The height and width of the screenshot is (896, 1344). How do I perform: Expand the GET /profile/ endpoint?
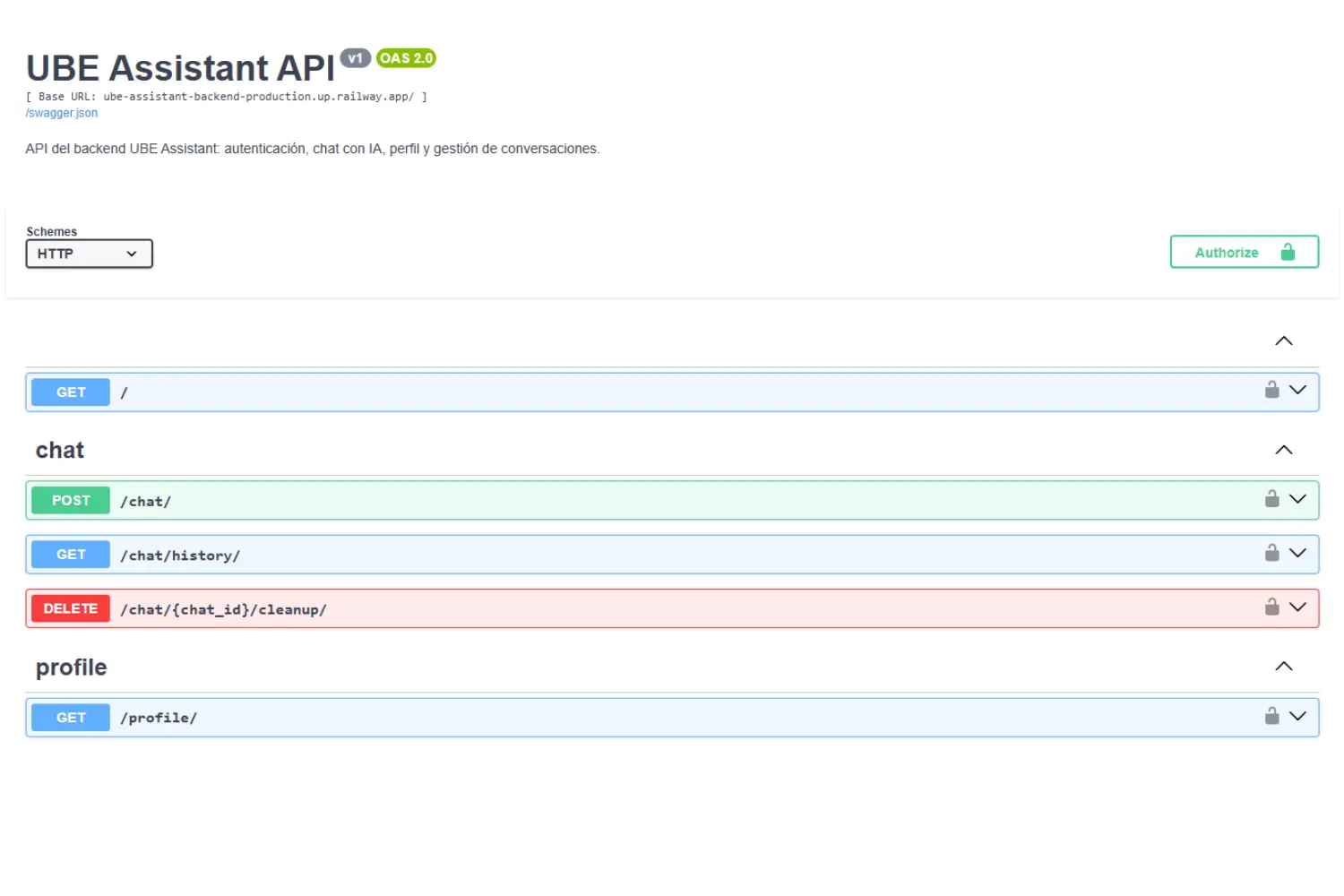(x=1297, y=716)
